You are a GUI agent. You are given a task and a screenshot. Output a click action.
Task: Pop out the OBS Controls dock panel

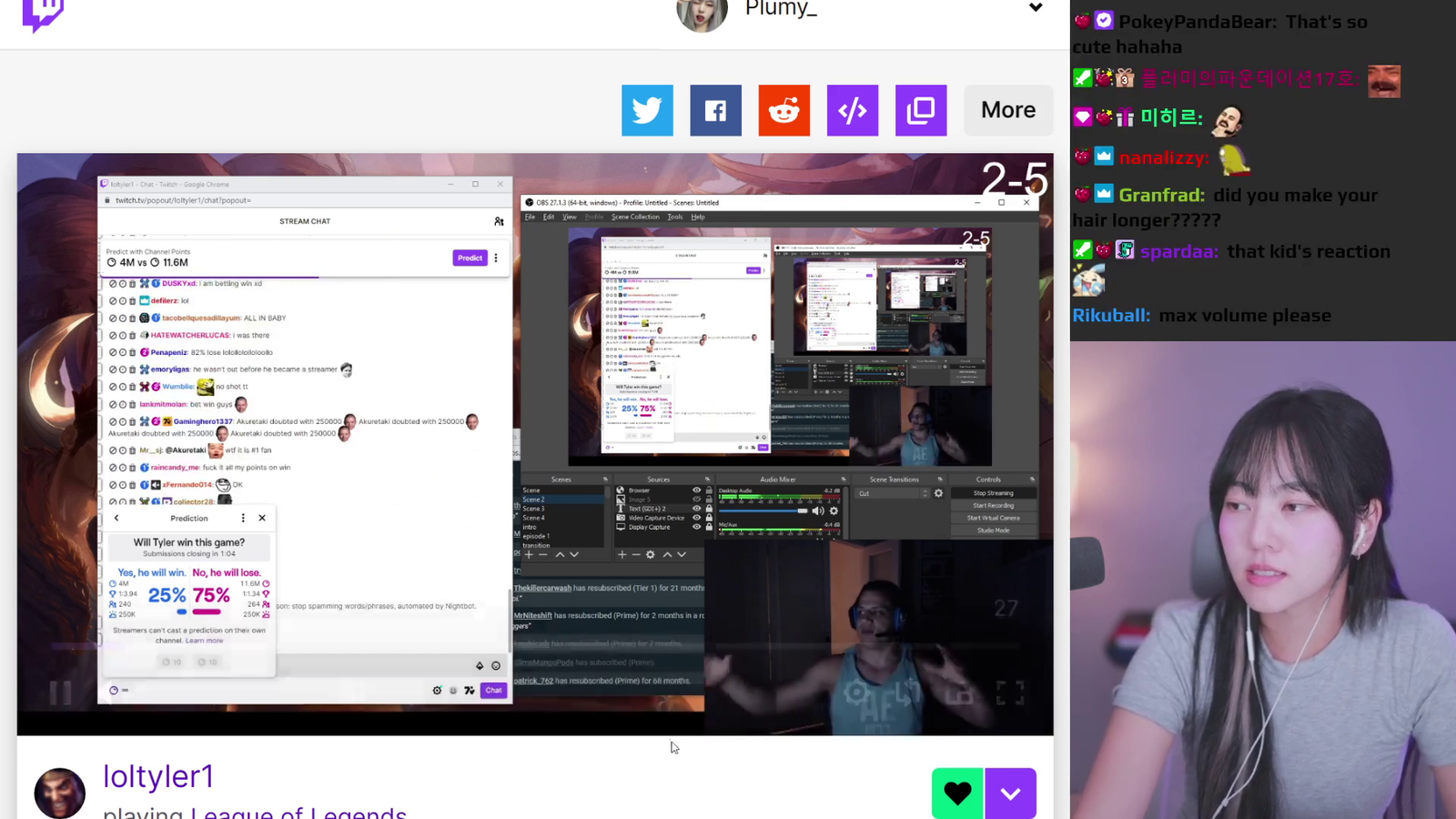[x=1032, y=480]
